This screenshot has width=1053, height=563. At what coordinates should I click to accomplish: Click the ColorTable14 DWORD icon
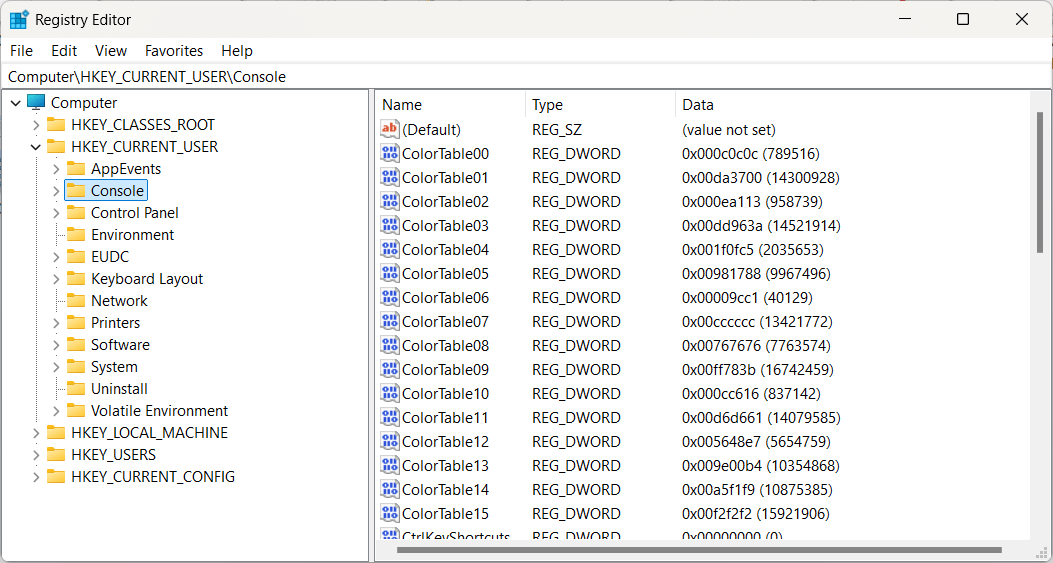[390, 489]
